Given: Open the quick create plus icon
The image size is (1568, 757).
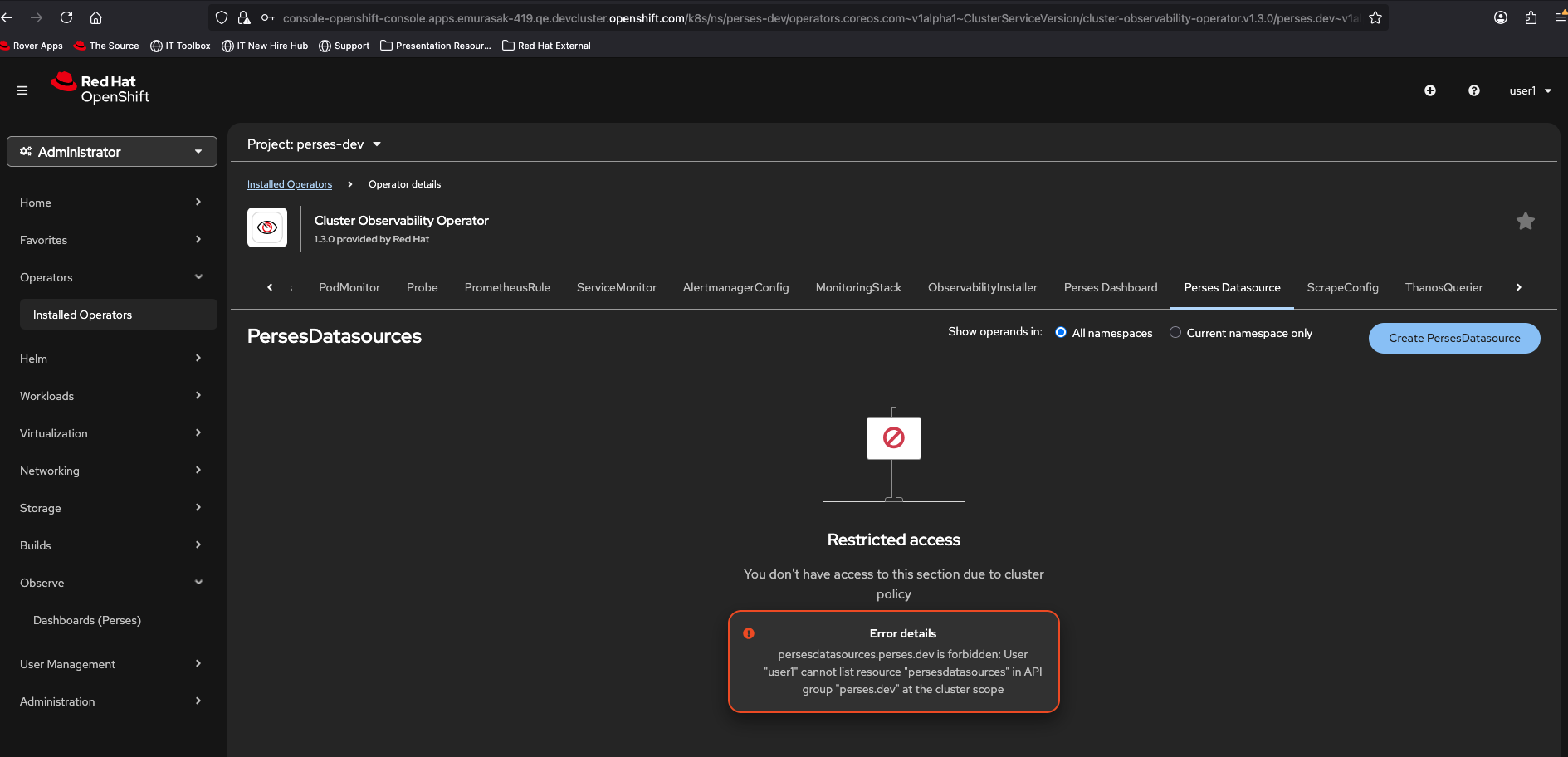Looking at the screenshot, I should [x=1430, y=90].
